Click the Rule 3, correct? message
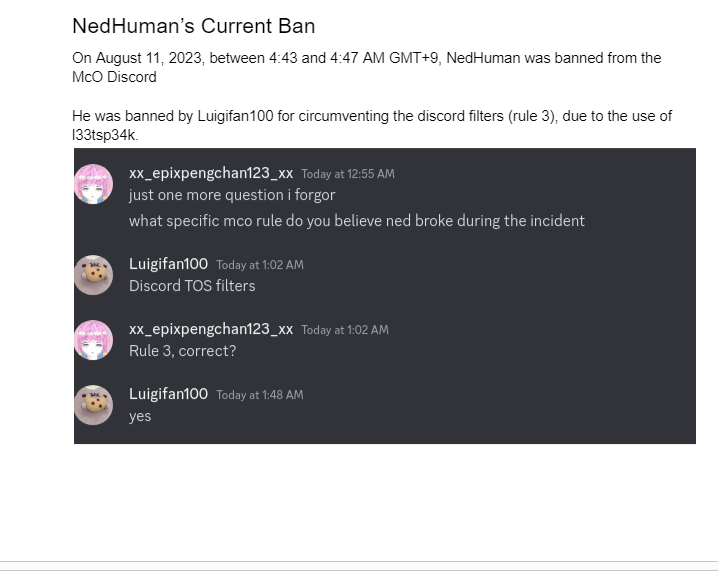The width and height of the screenshot is (718, 585). 182,351
